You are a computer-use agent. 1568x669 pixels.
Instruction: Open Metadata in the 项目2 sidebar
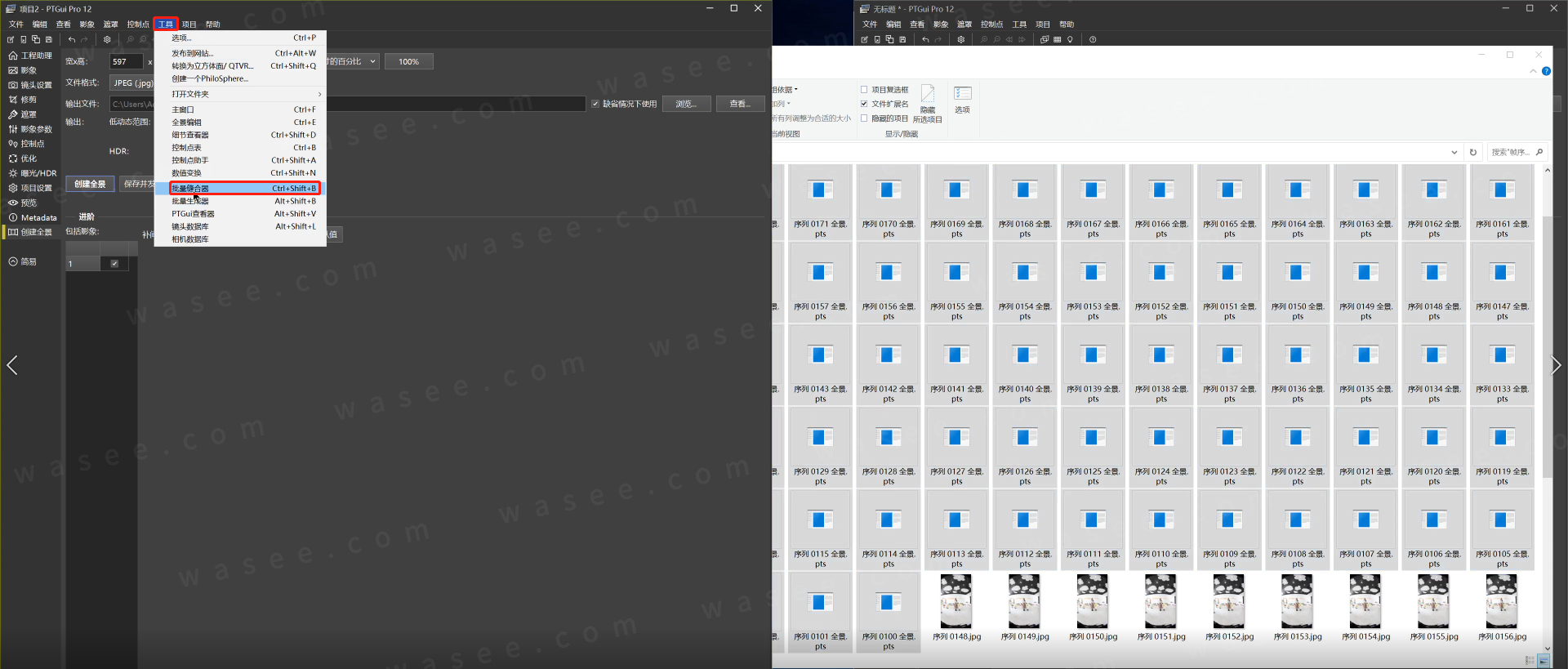(x=33, y=217)
